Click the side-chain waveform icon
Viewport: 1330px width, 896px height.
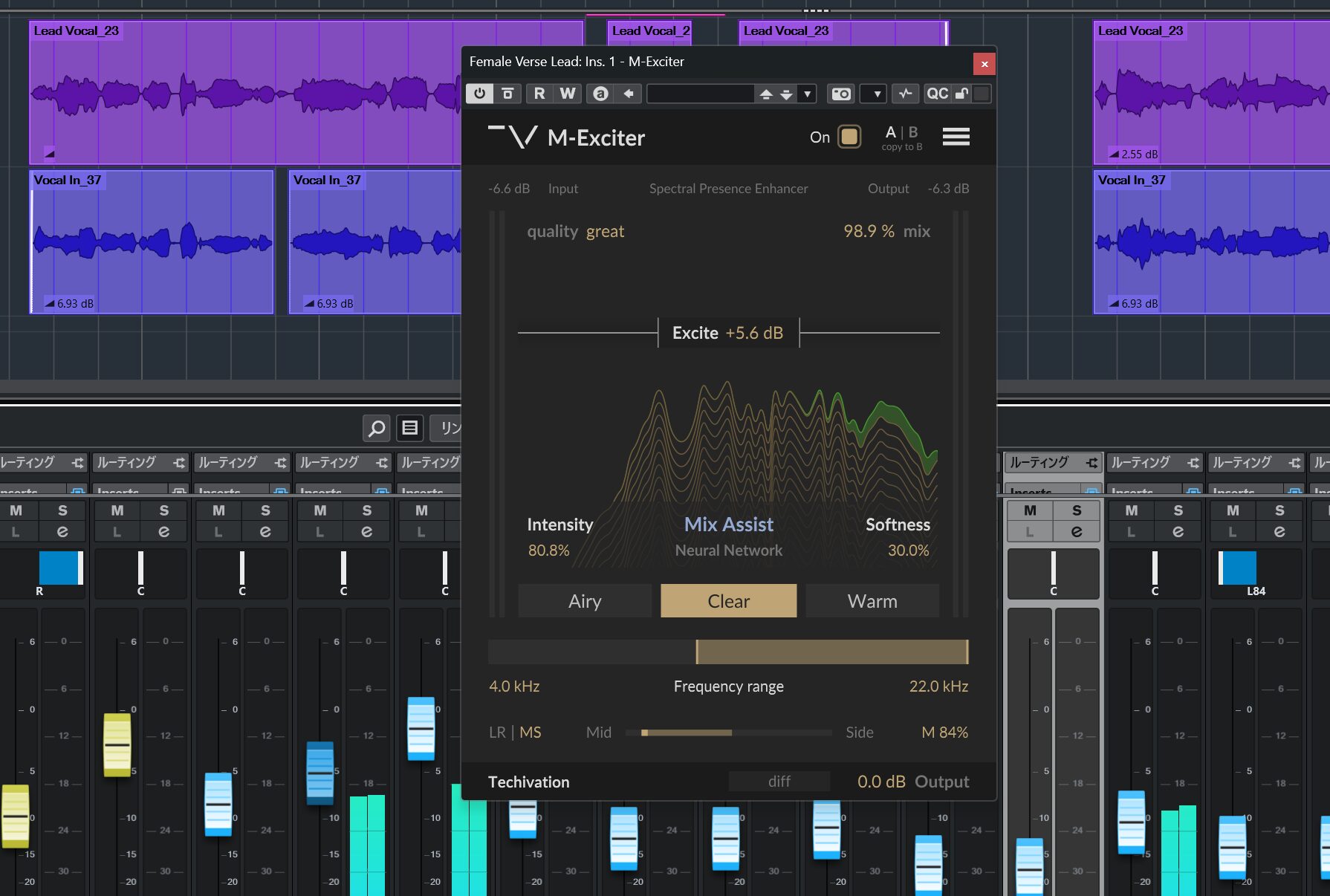click(905, 94)
